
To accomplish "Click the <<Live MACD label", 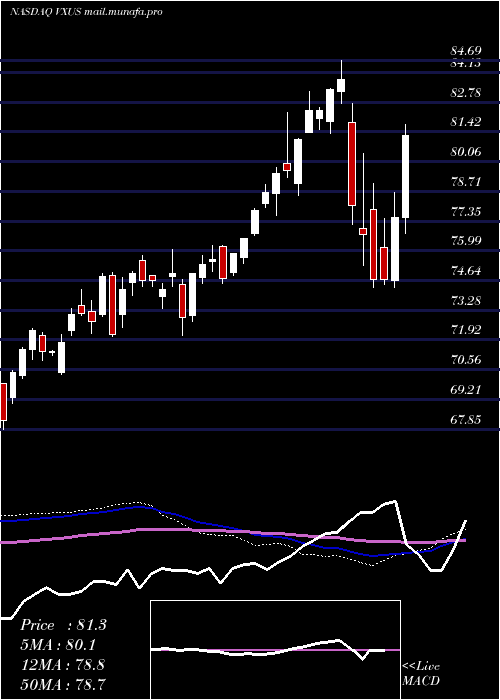I will tap(421, 674).
